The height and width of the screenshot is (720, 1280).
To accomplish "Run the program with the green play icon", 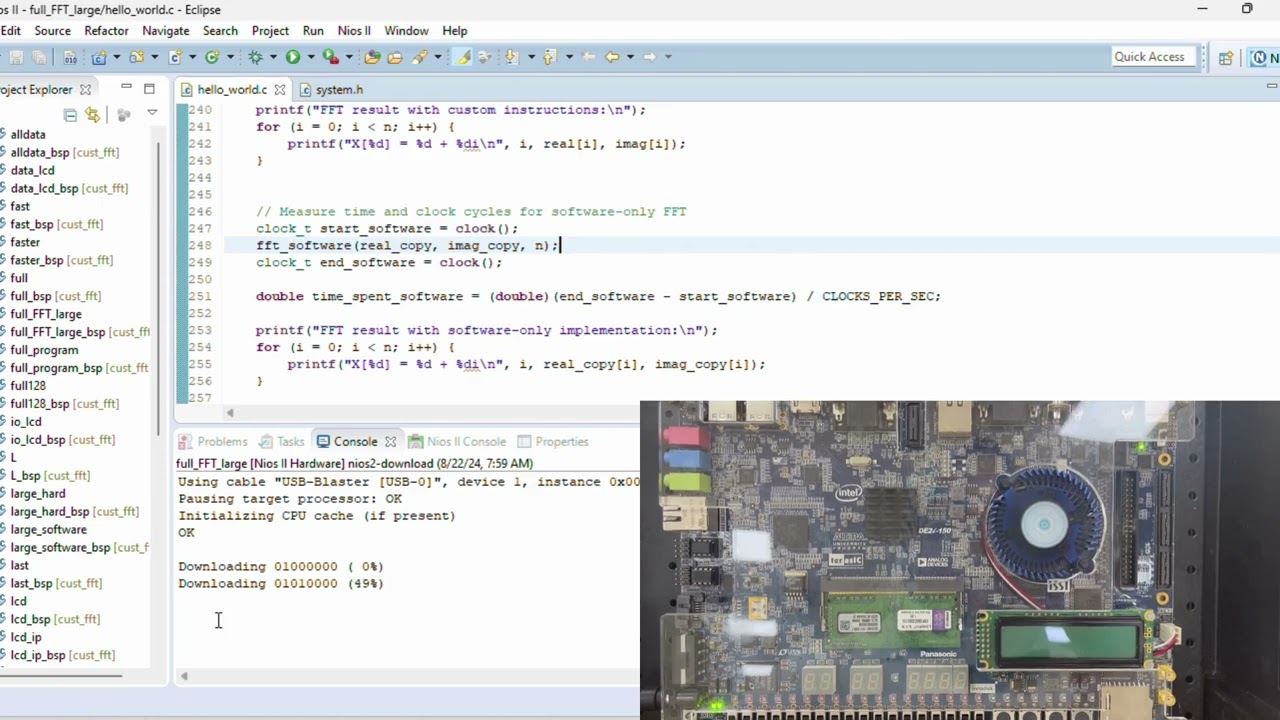I will [293, 57].
